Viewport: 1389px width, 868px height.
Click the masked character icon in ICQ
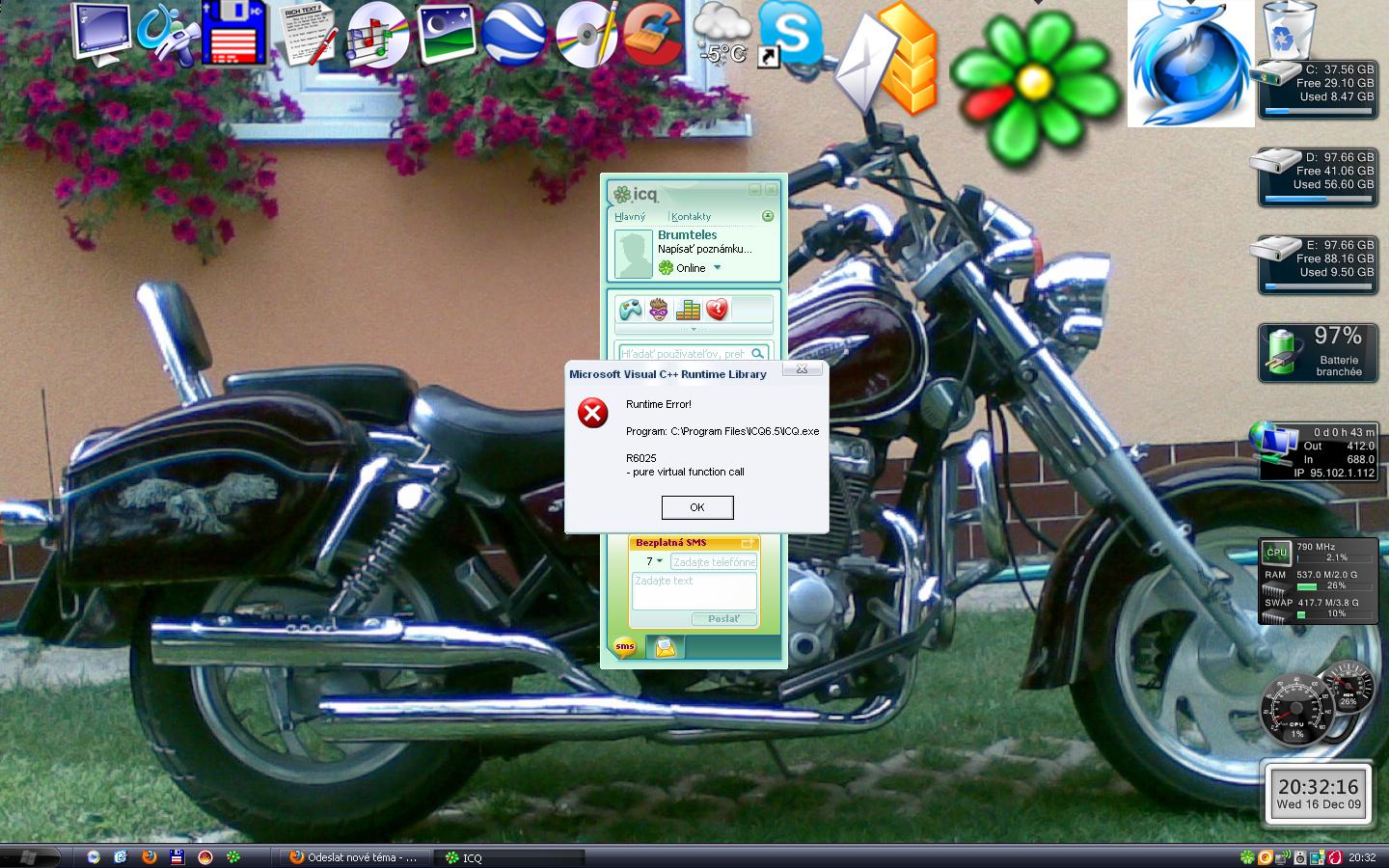click(x=659, y=310)
